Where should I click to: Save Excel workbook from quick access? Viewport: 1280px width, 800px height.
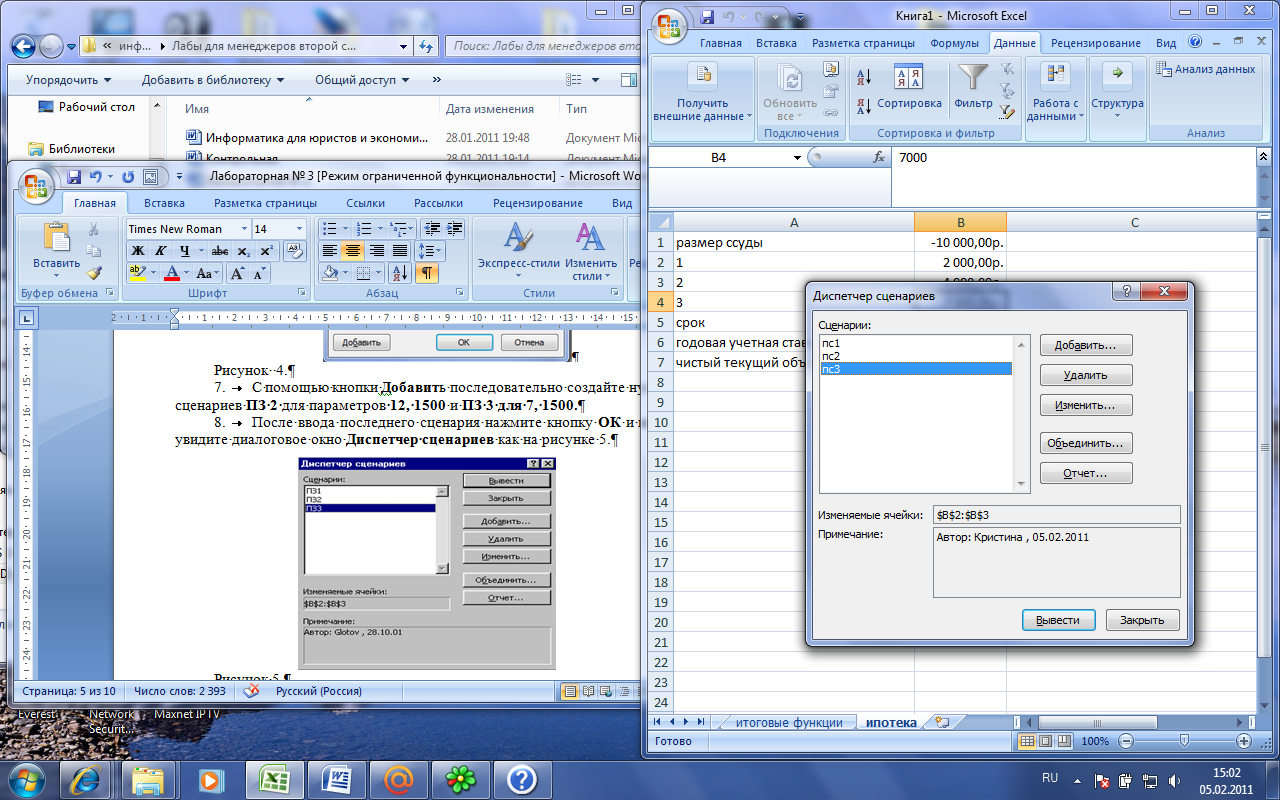(x=708, y=17)
